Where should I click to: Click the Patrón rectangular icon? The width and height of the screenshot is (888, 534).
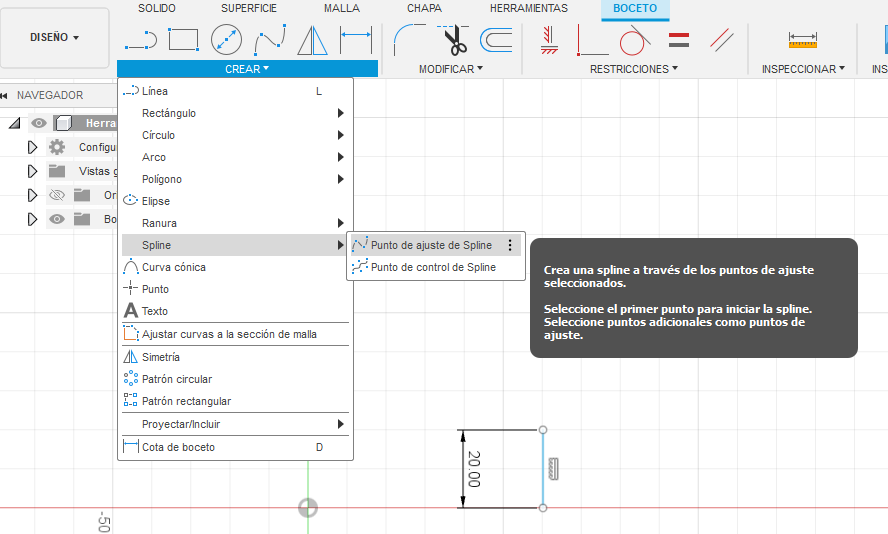130,400
